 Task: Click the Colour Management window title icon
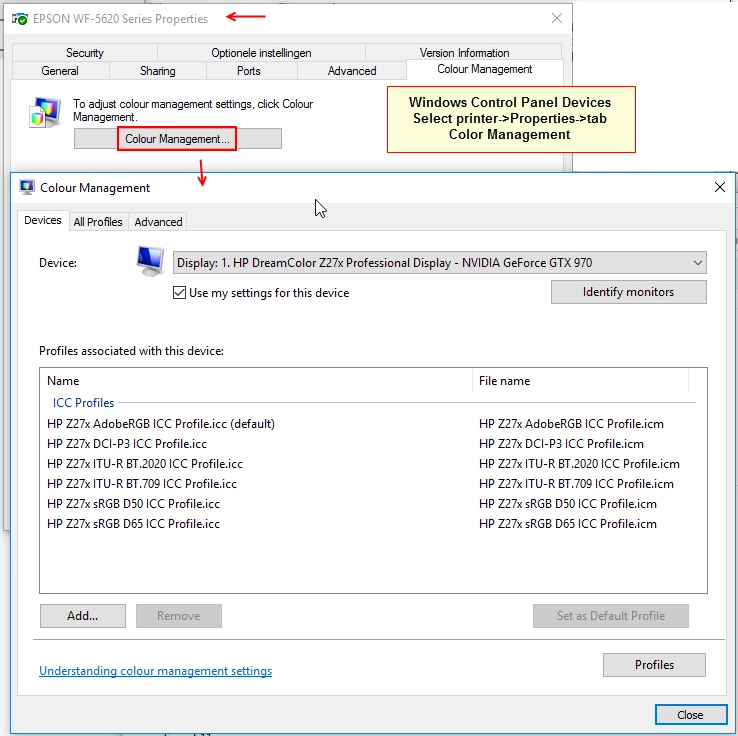[27, 187]
